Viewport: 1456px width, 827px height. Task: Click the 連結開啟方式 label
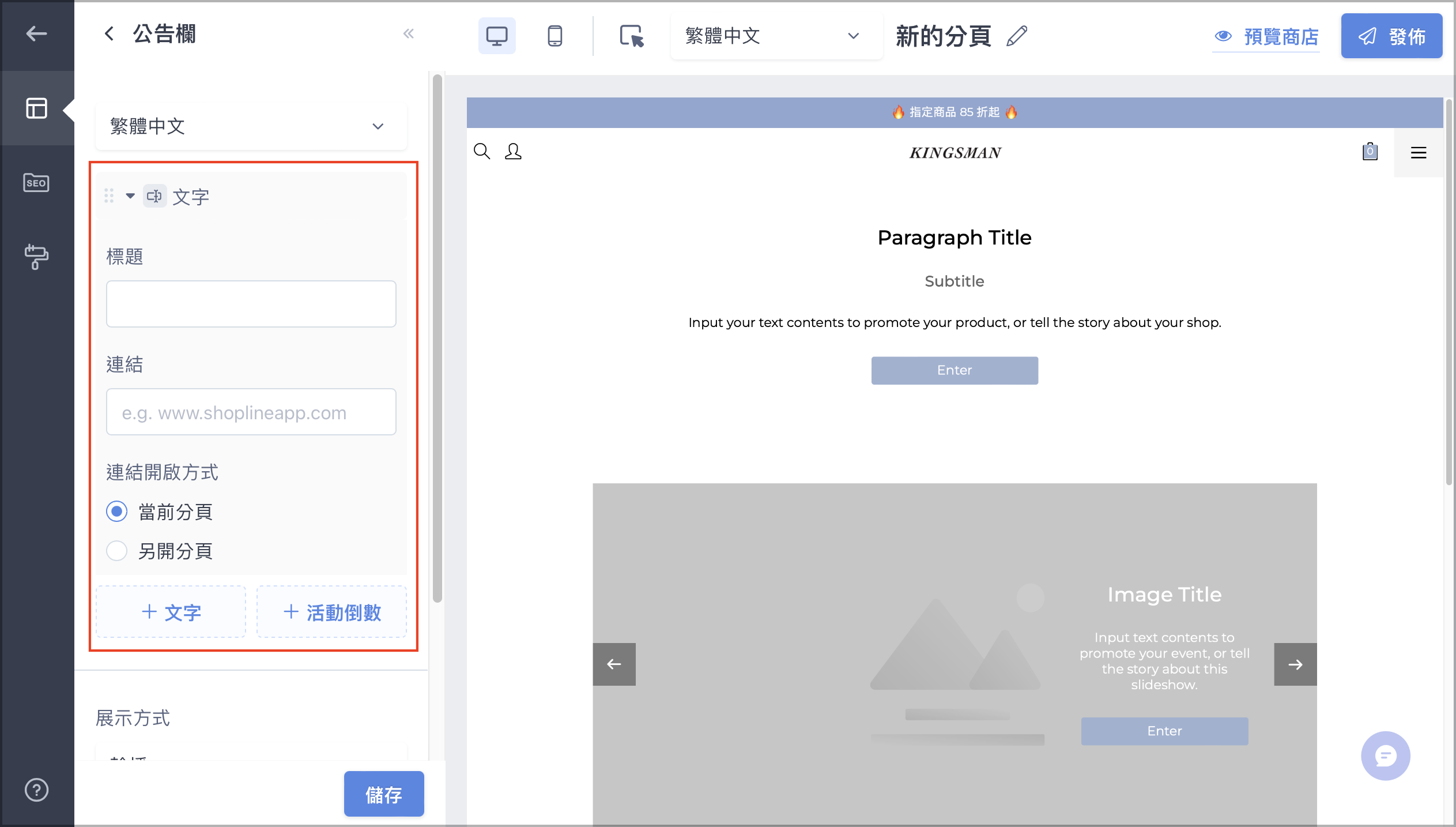click(x=162, y=472)
